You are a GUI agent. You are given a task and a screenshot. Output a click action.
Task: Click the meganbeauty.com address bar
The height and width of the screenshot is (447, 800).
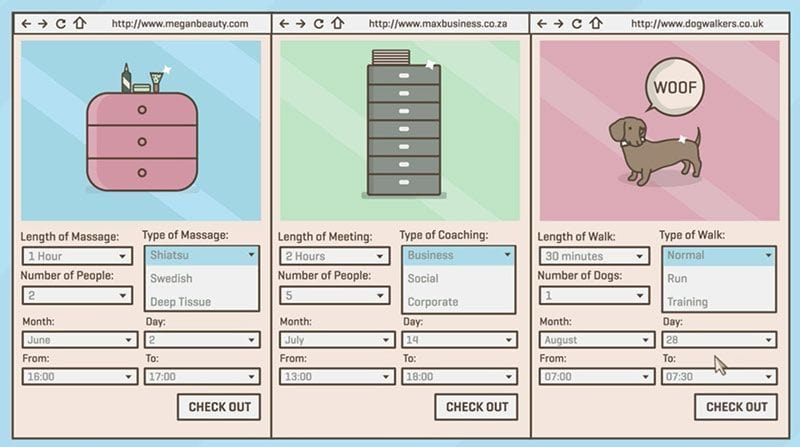click(180, 23)
